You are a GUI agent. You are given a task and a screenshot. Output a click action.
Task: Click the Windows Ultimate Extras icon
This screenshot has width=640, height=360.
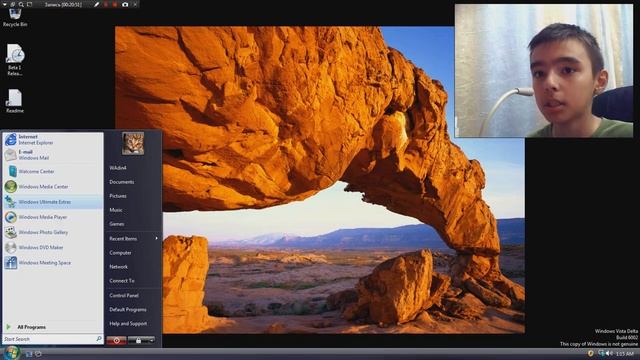tap(11, 202)
